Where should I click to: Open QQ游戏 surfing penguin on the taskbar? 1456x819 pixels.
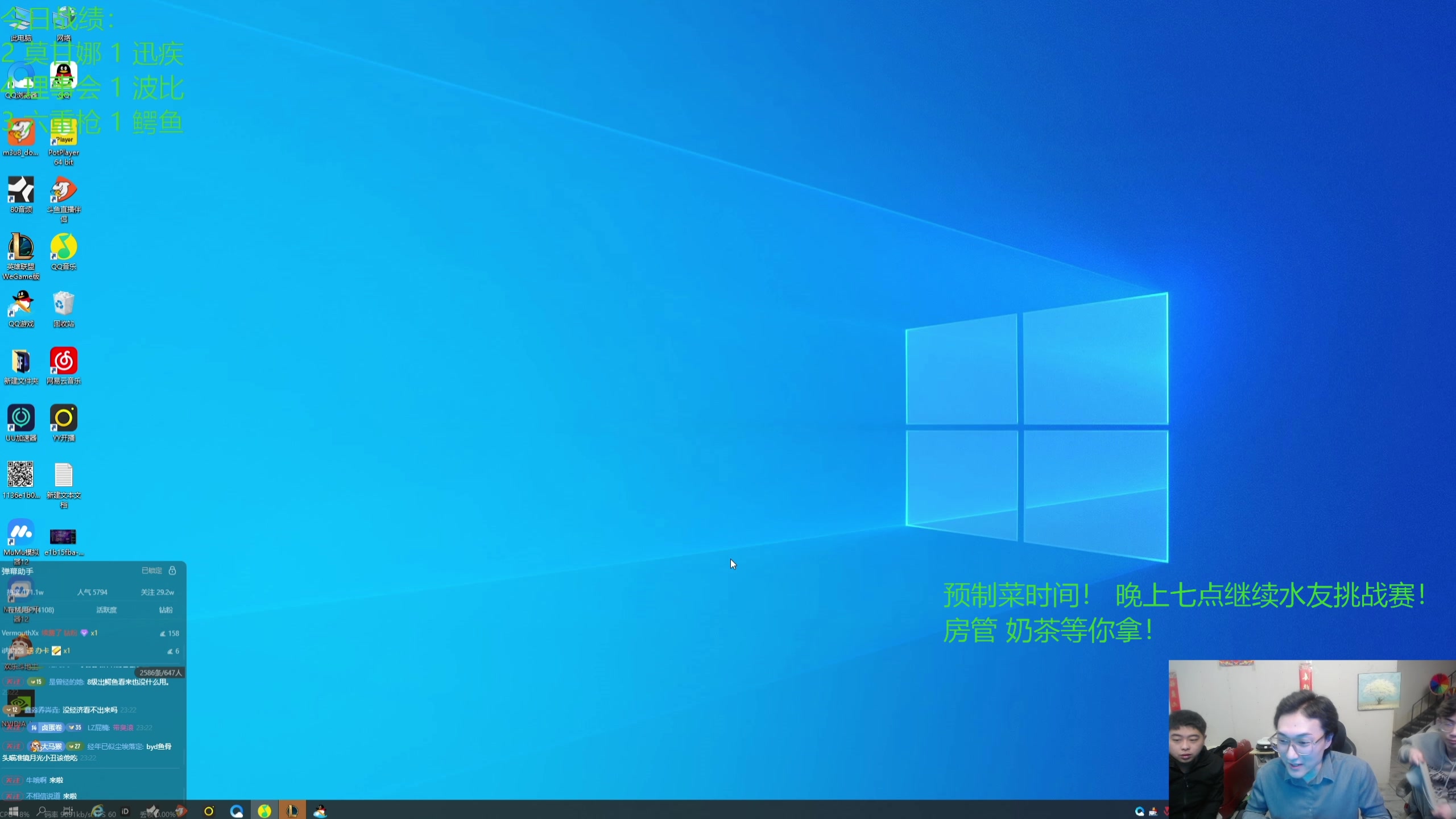320,811
